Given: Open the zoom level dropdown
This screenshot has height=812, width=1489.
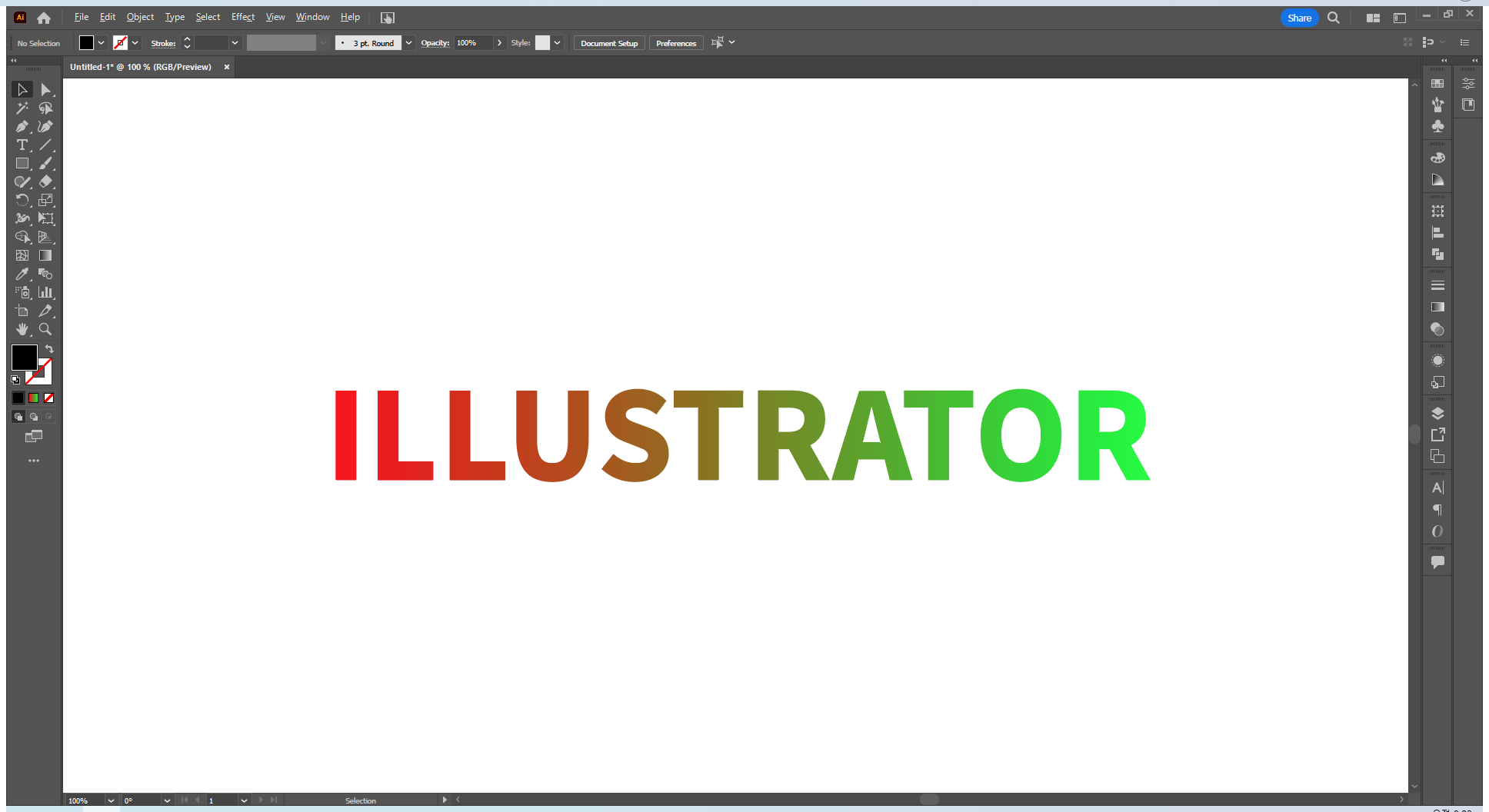Looking at the screenshot, I should [111, 800].
